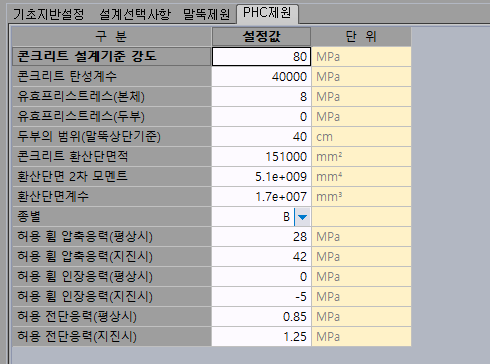The width and height of the screenshot is (490, 364).
Task: Click MPa unit of 콘크리트 탄성계수 row
Action: point(361,77)
